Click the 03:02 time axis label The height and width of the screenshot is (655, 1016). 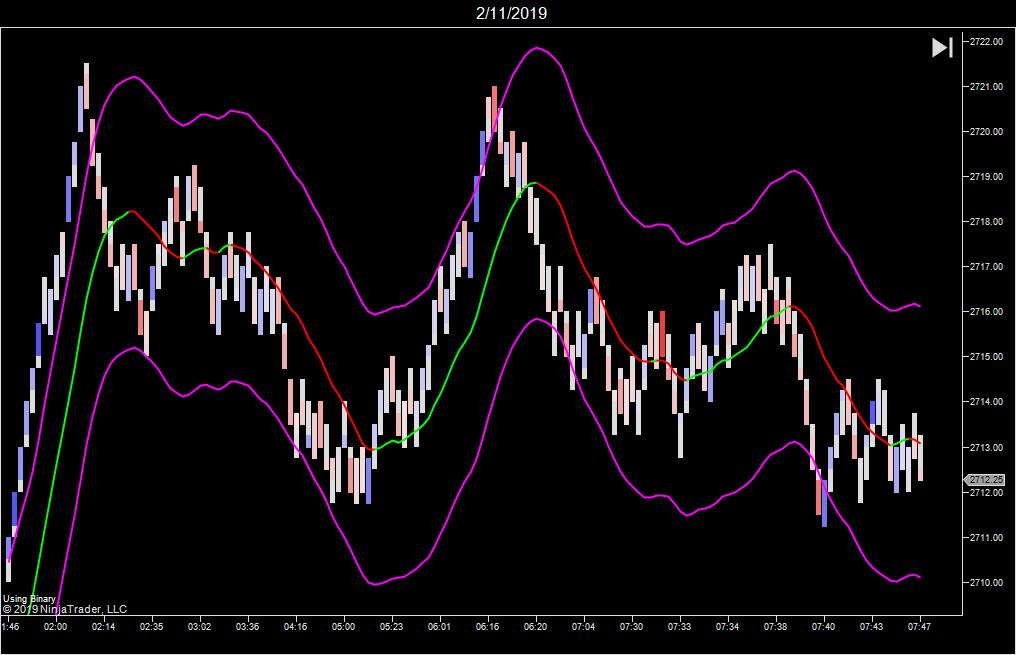click(x=200, y=626)
